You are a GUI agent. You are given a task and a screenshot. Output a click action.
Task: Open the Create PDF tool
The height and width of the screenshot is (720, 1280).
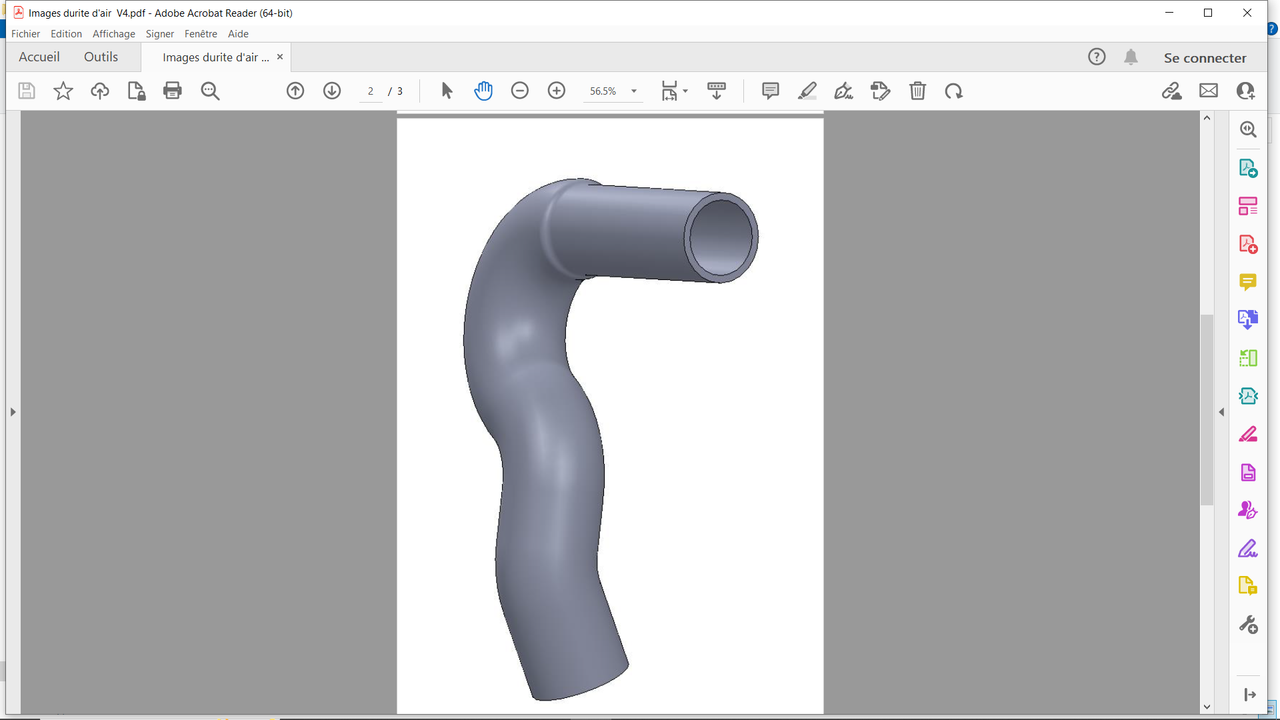[x=1248, y=244]
